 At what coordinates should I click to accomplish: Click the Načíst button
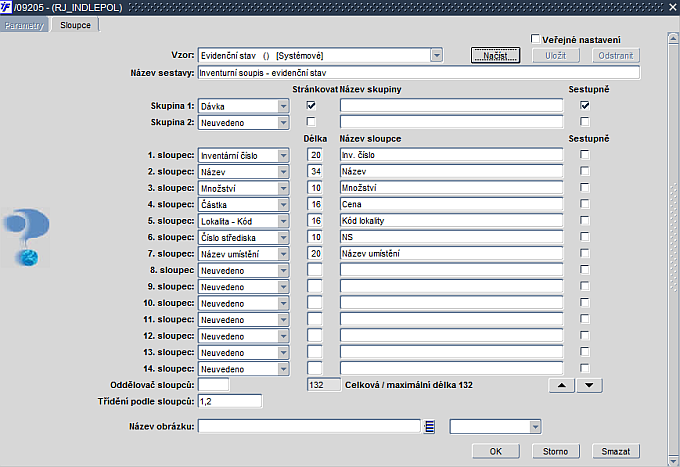point(495,56)
